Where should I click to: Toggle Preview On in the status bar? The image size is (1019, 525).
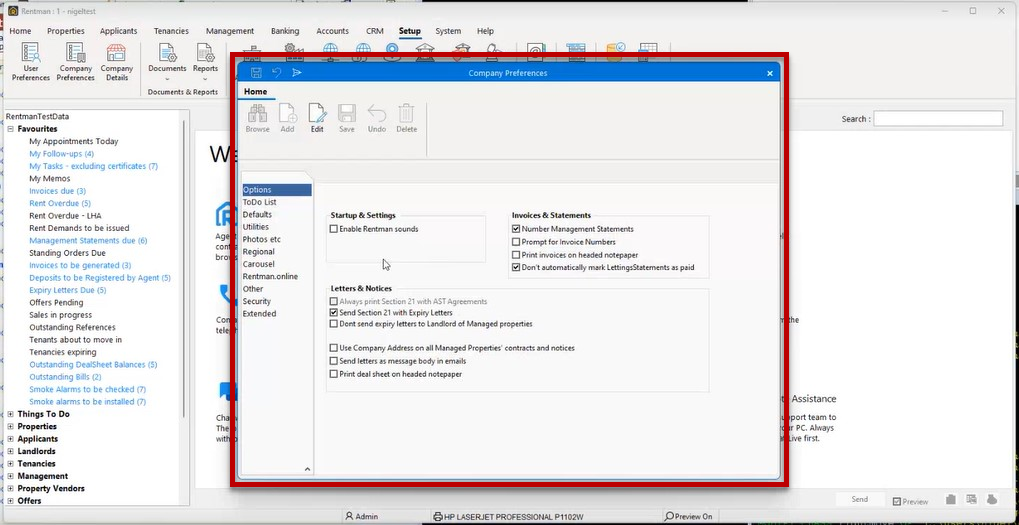(x=688, y=517)
